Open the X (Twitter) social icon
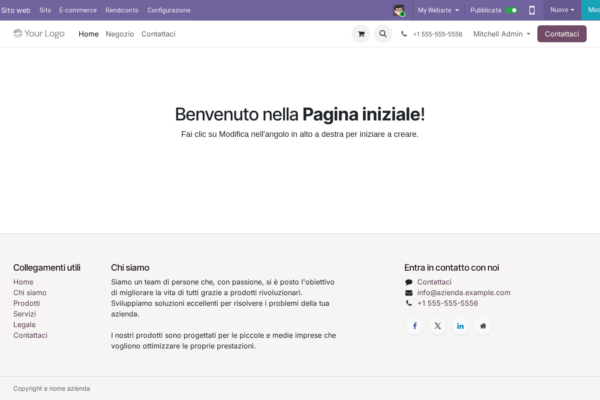Screen dimensions: 600x400 point(437,326)
